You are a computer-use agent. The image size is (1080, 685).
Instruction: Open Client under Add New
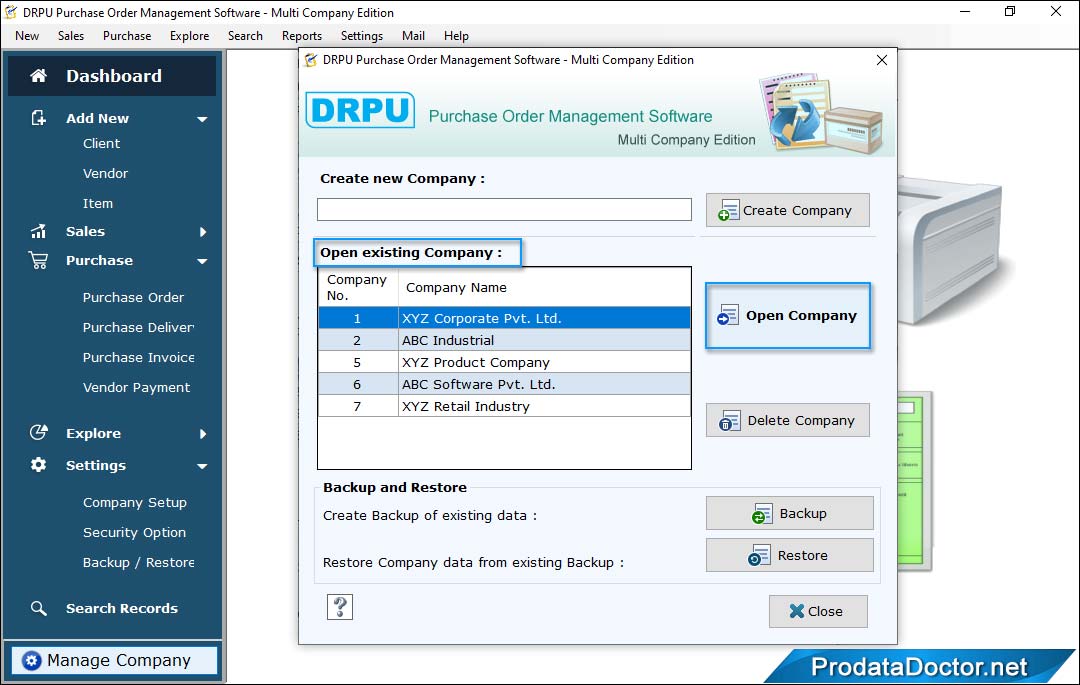[101, 143]
